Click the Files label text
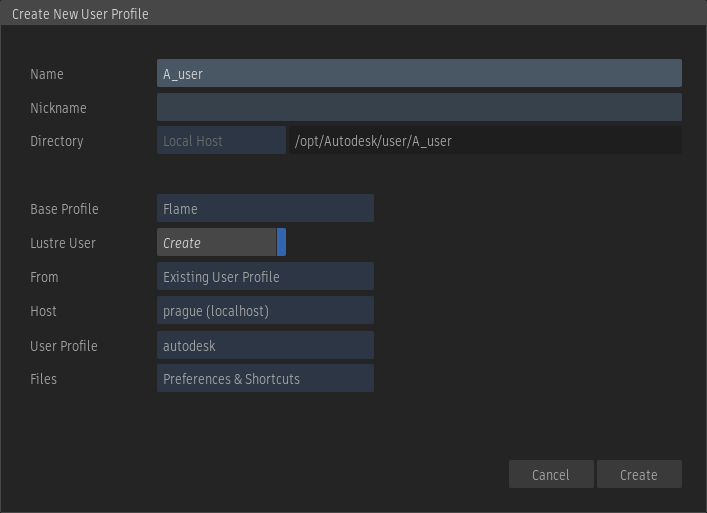The height and width of the screenshot is (513, 707). [x=43, y=379]
